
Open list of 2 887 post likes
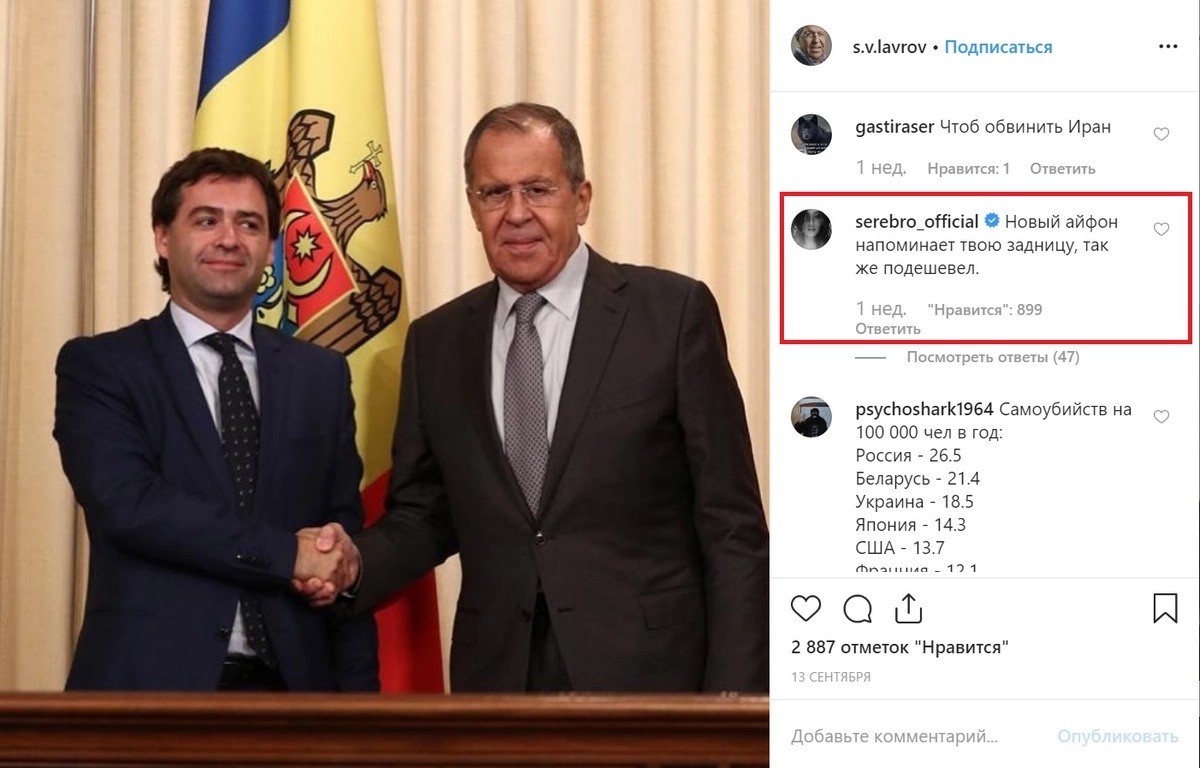(900, 647)
